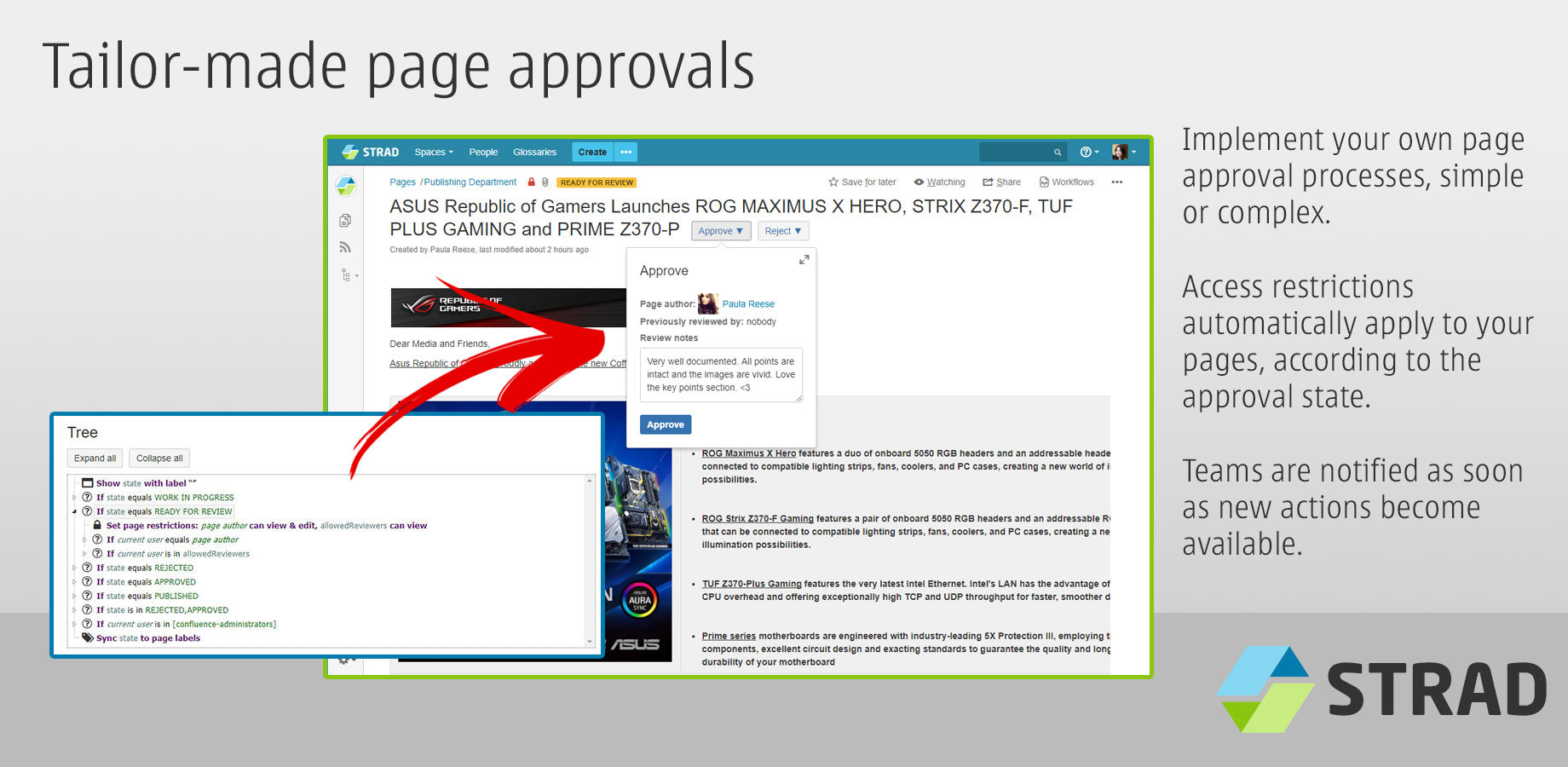
Task: Click the Republic of Gamers banner image
Action: point(509,308)
